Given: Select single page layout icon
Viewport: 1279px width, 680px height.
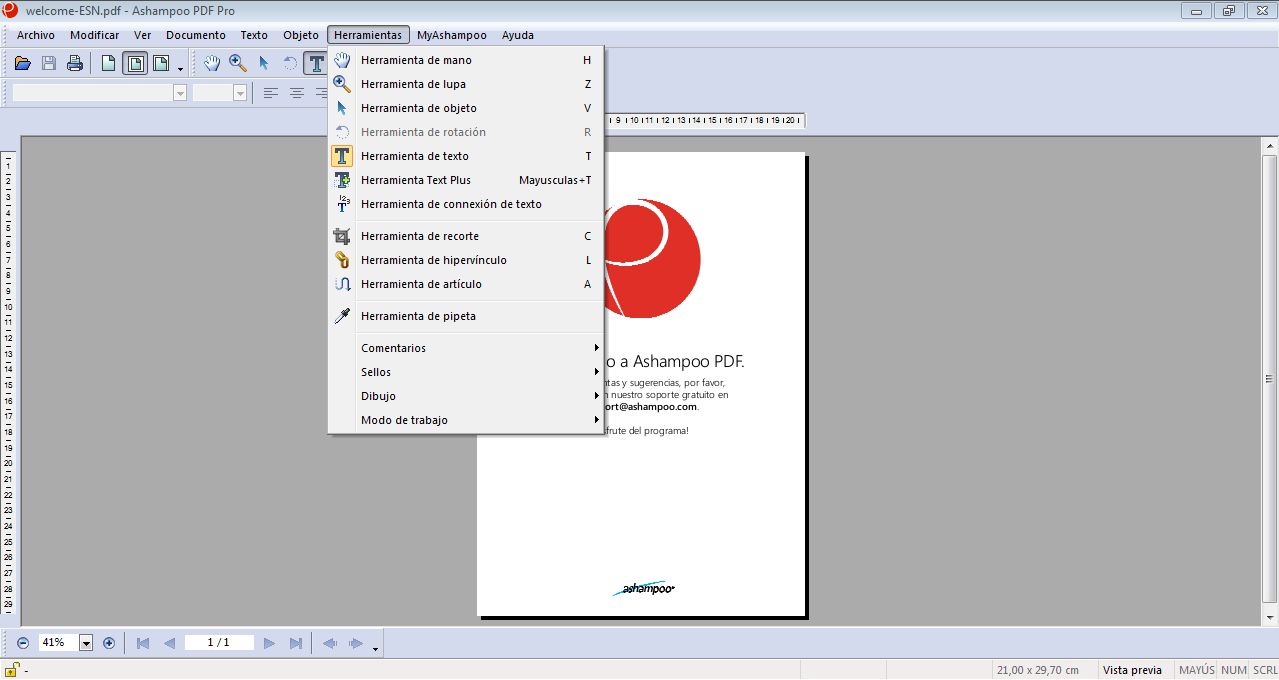Looking at the screenshot, I should 109,64.
